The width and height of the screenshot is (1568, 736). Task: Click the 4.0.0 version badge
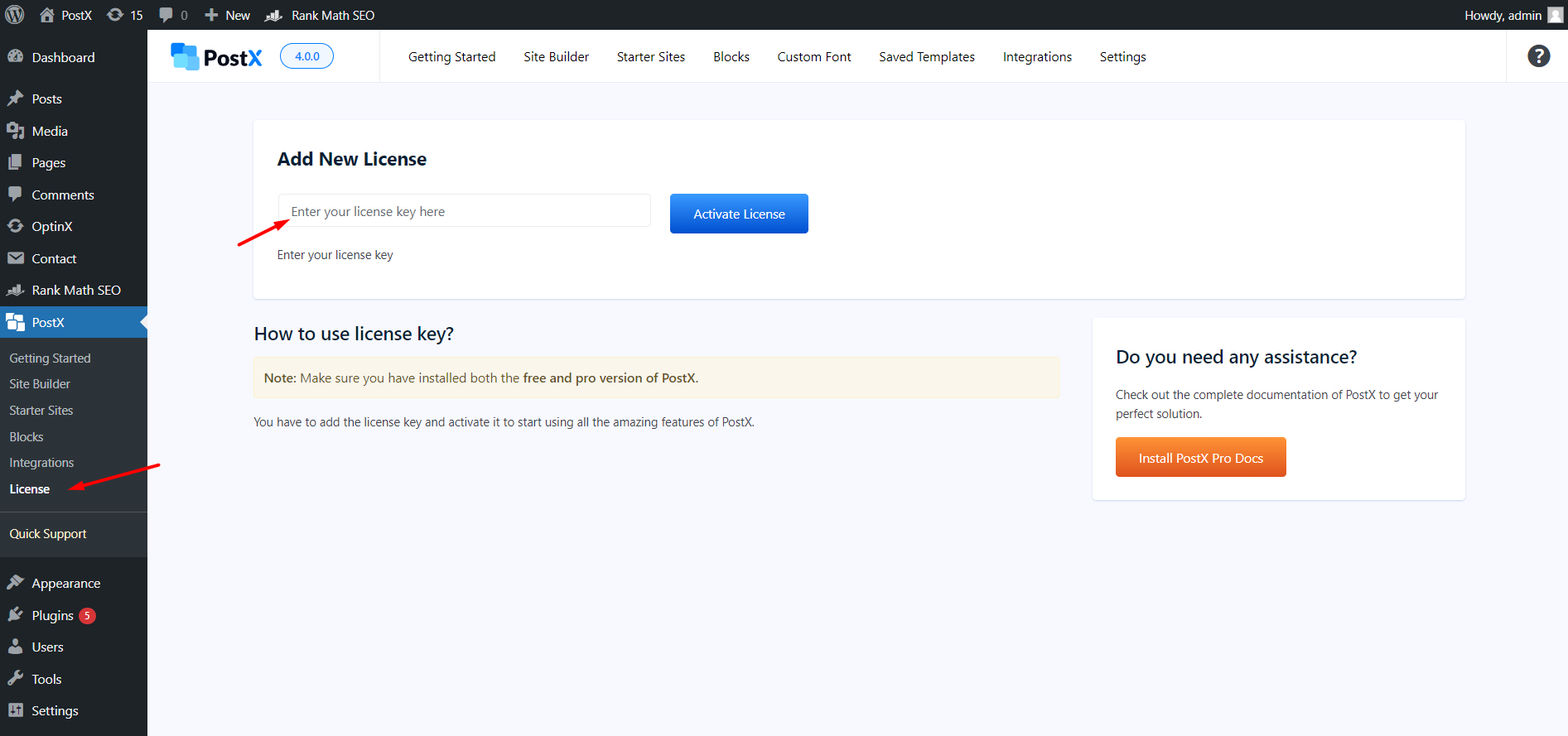click(306, 55)
